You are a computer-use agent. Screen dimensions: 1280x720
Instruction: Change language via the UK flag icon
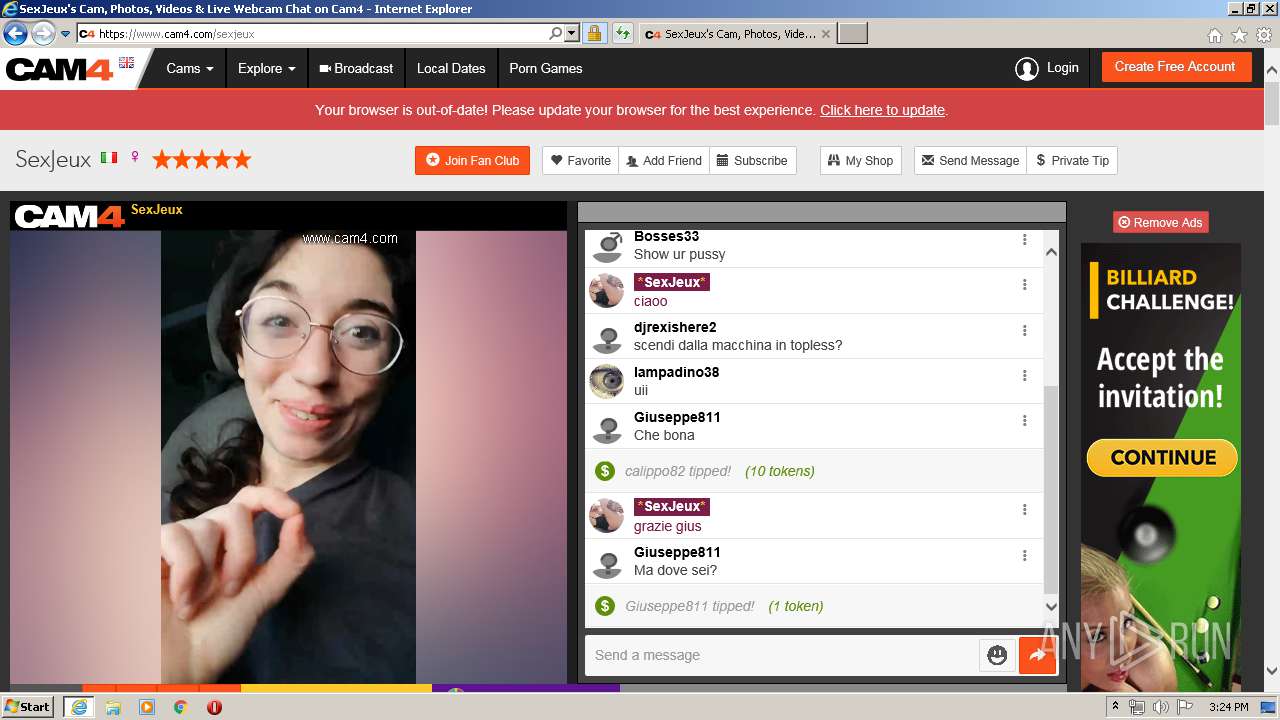click(x=126, y=63)
